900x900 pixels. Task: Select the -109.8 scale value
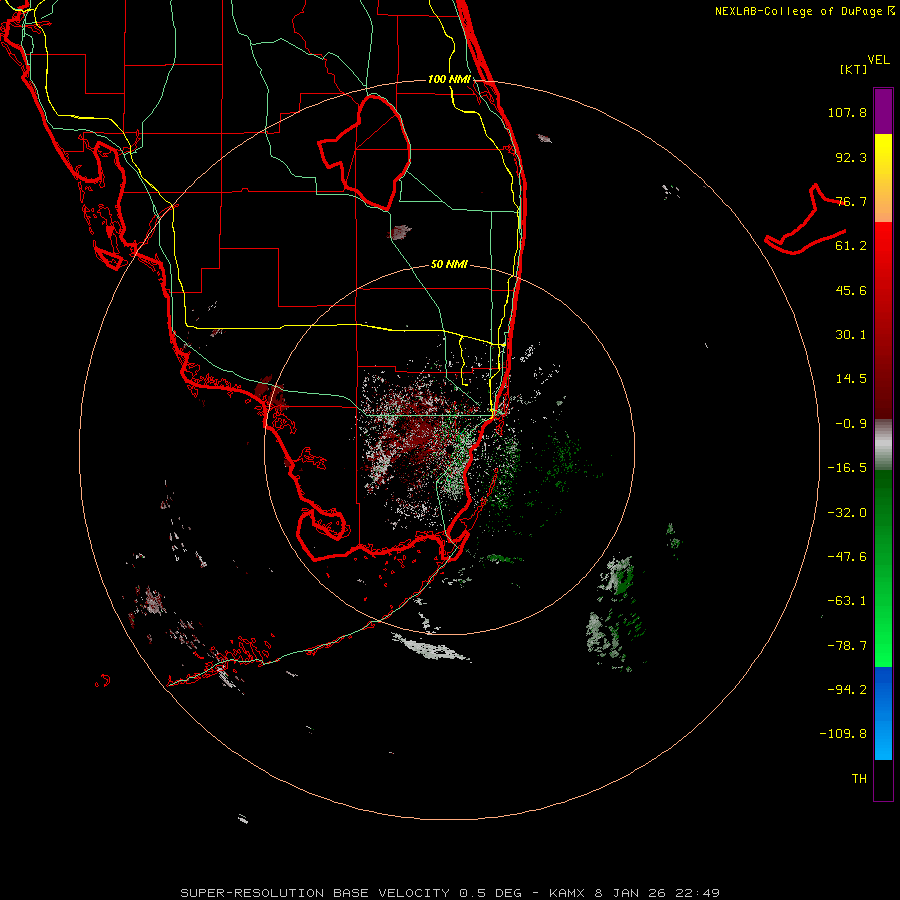(843, 734)
